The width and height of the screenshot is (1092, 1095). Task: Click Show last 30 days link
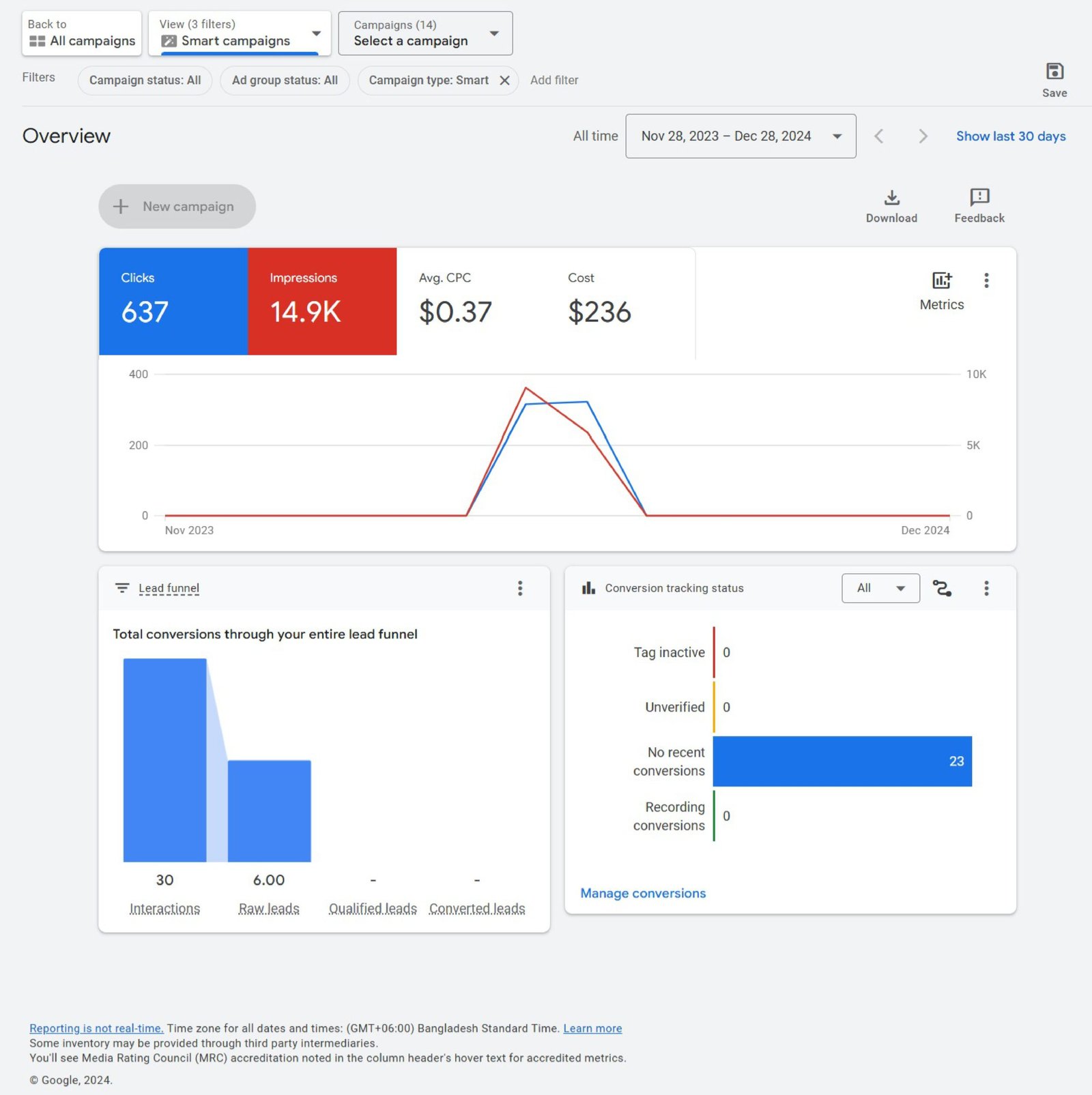(1010, 136)
